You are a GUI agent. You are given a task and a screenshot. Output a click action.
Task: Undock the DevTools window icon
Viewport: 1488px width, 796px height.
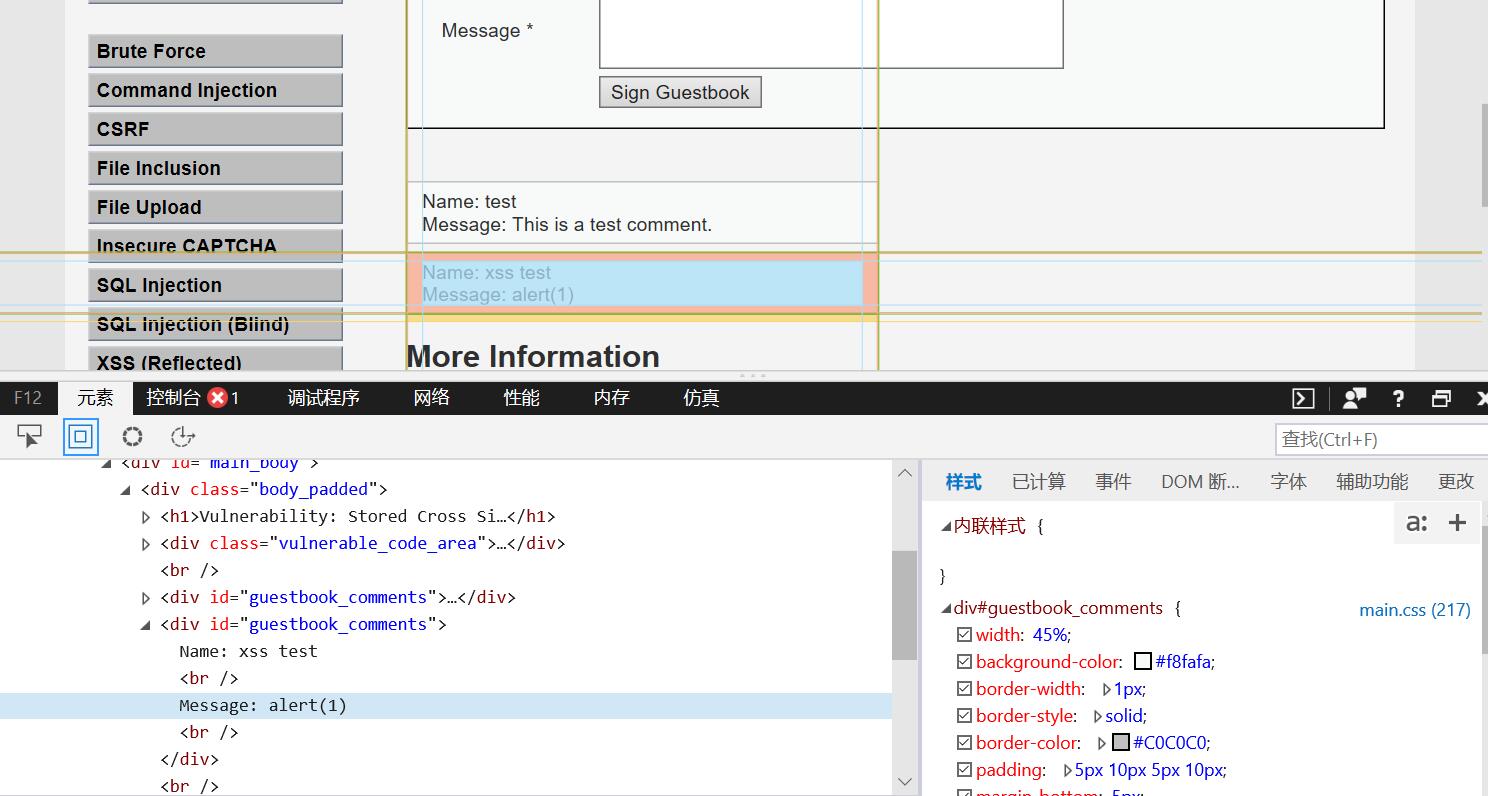click(x=1441, y=398)
